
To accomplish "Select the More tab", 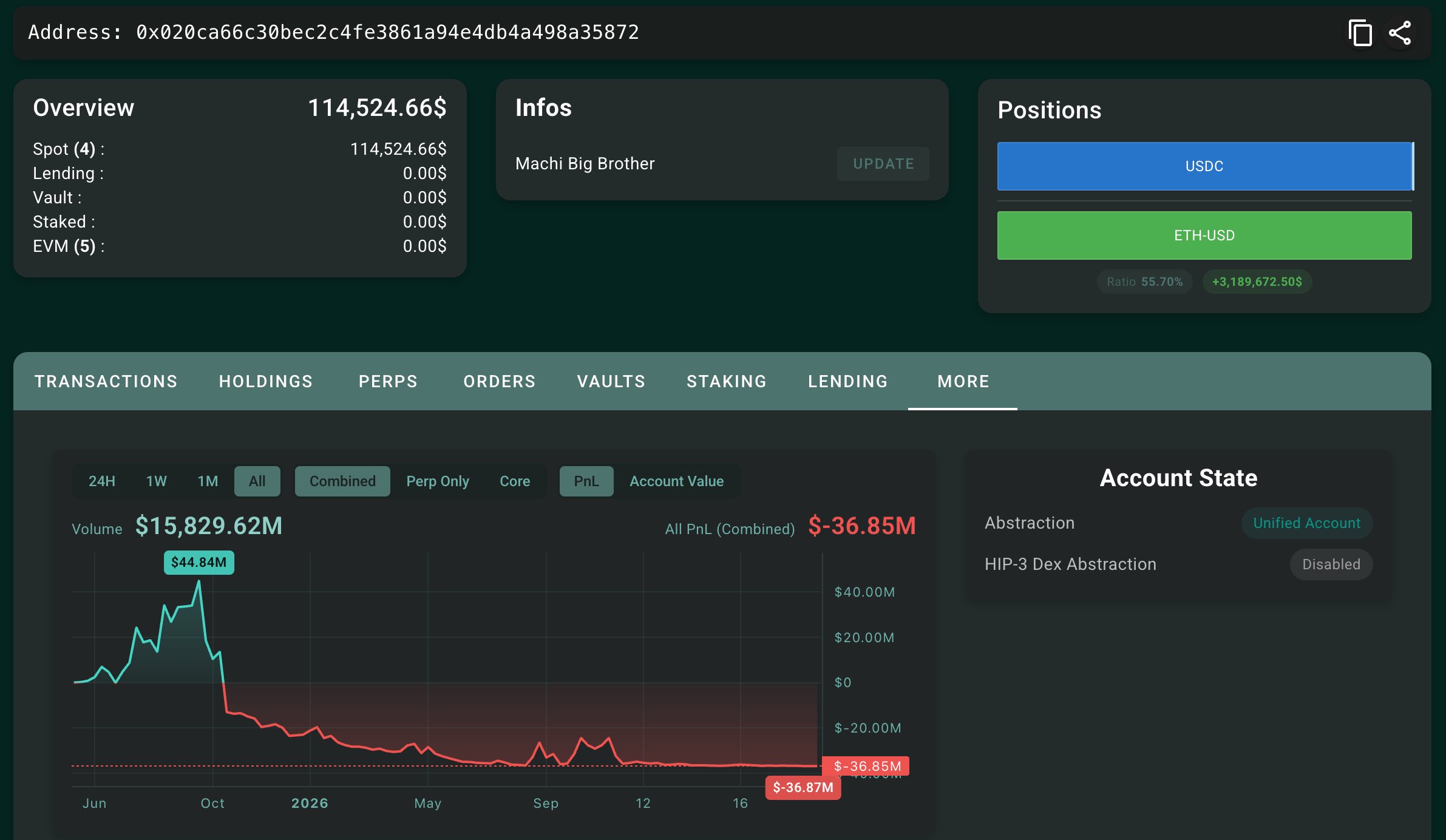I will click(x=963, y=381).
